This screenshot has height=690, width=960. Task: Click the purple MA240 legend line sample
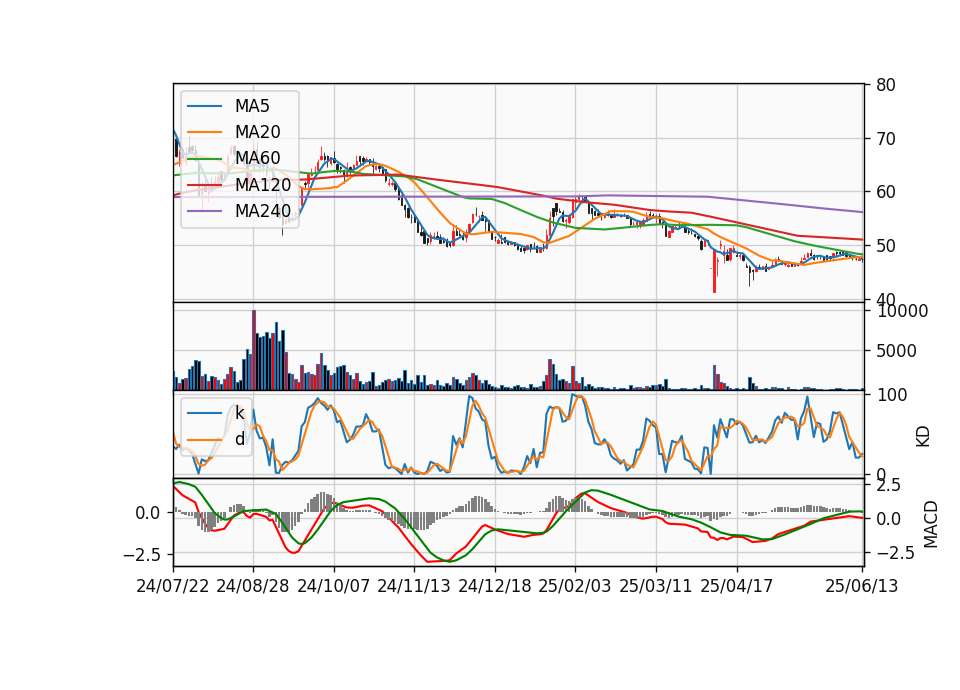tap(204, 211)
